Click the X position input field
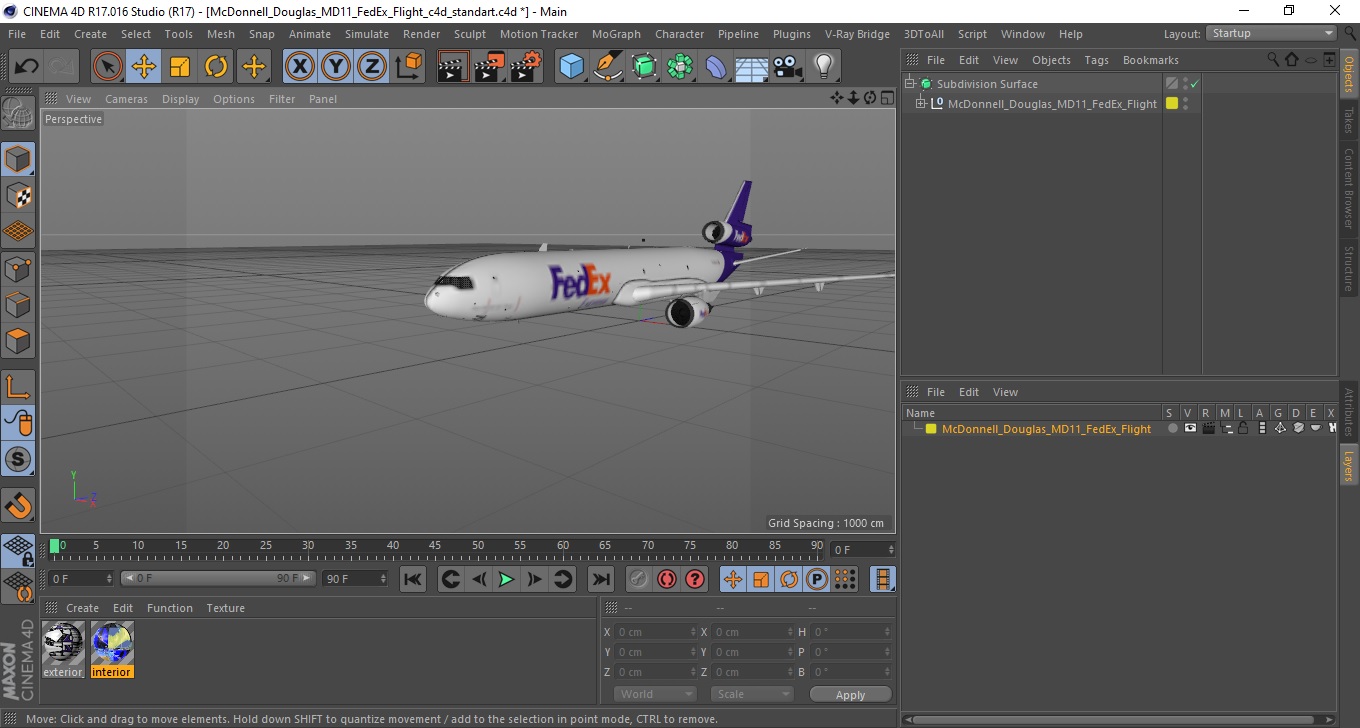The width and height of the screenshot is (1360, 728). 654,632
